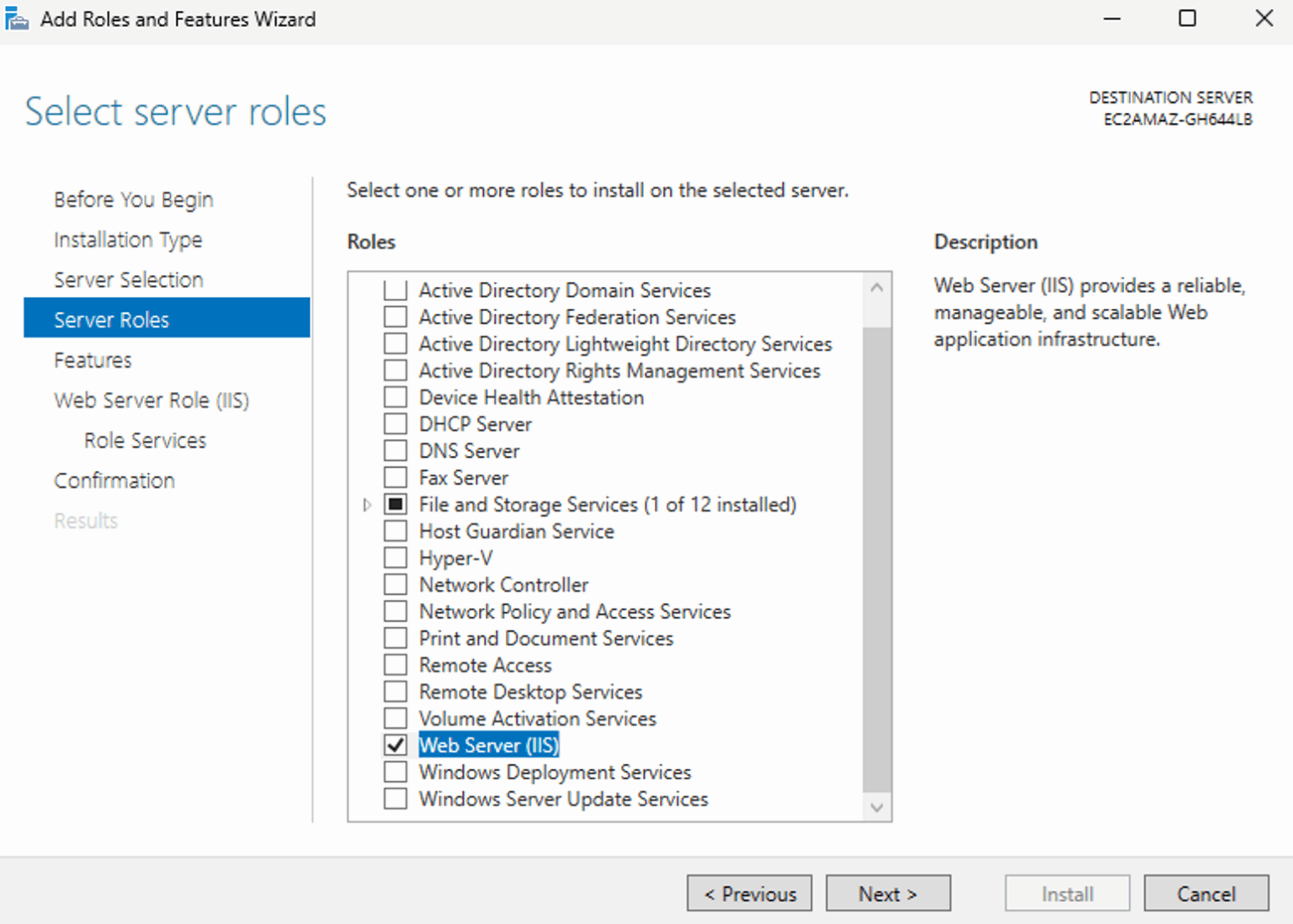Select the Remote Desktop Services label
The height and width of the screenshot is (924, 1293).
(530, 692)
